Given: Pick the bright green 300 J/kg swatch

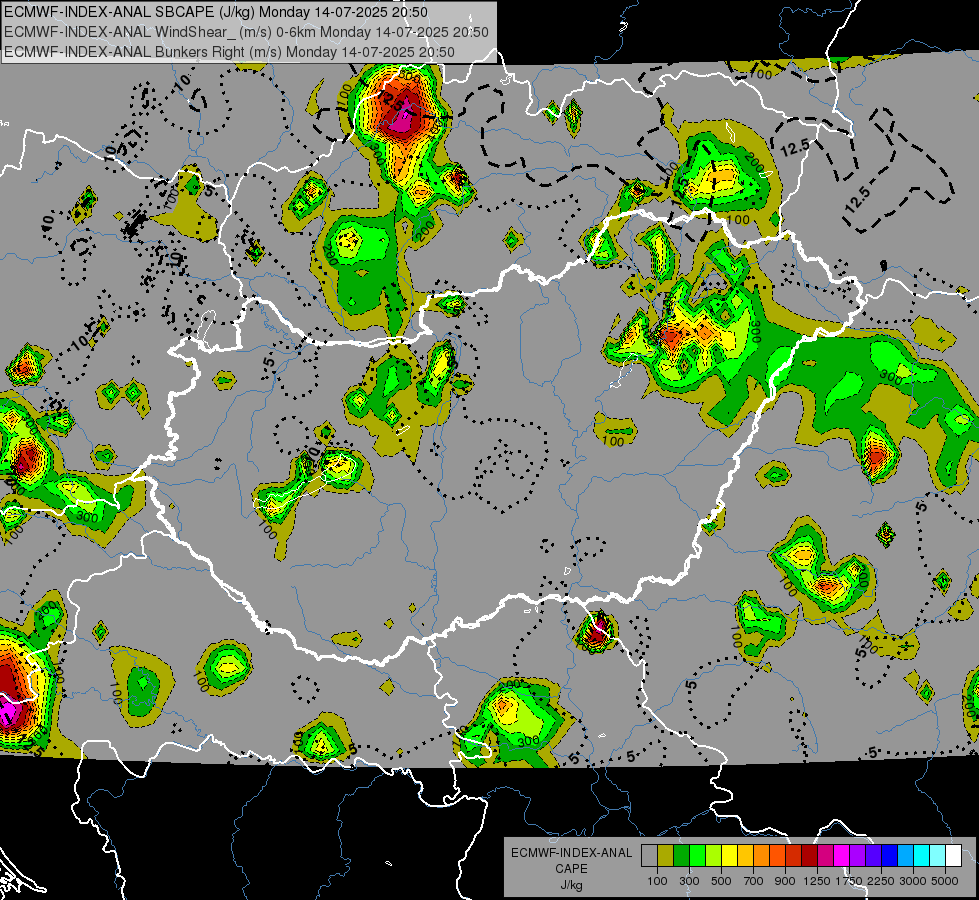Looking at the screenshot, I should point(697,855).
